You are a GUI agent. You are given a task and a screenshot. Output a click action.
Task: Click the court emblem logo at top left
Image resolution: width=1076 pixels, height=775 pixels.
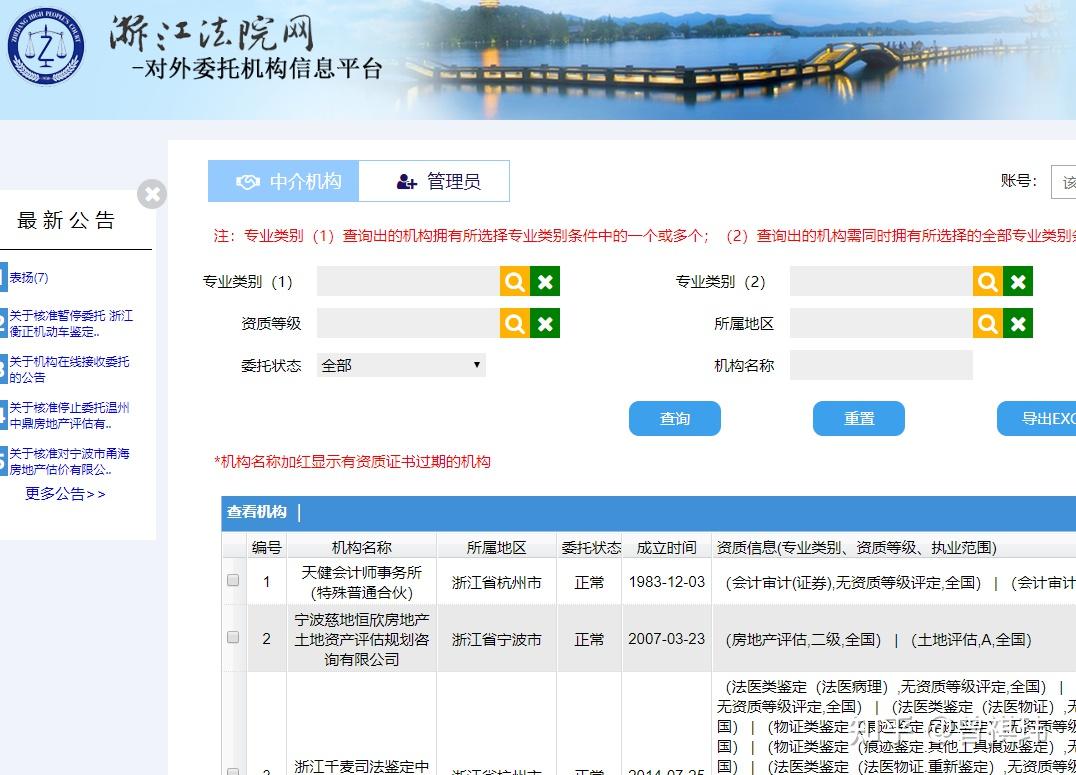(45, 48)
